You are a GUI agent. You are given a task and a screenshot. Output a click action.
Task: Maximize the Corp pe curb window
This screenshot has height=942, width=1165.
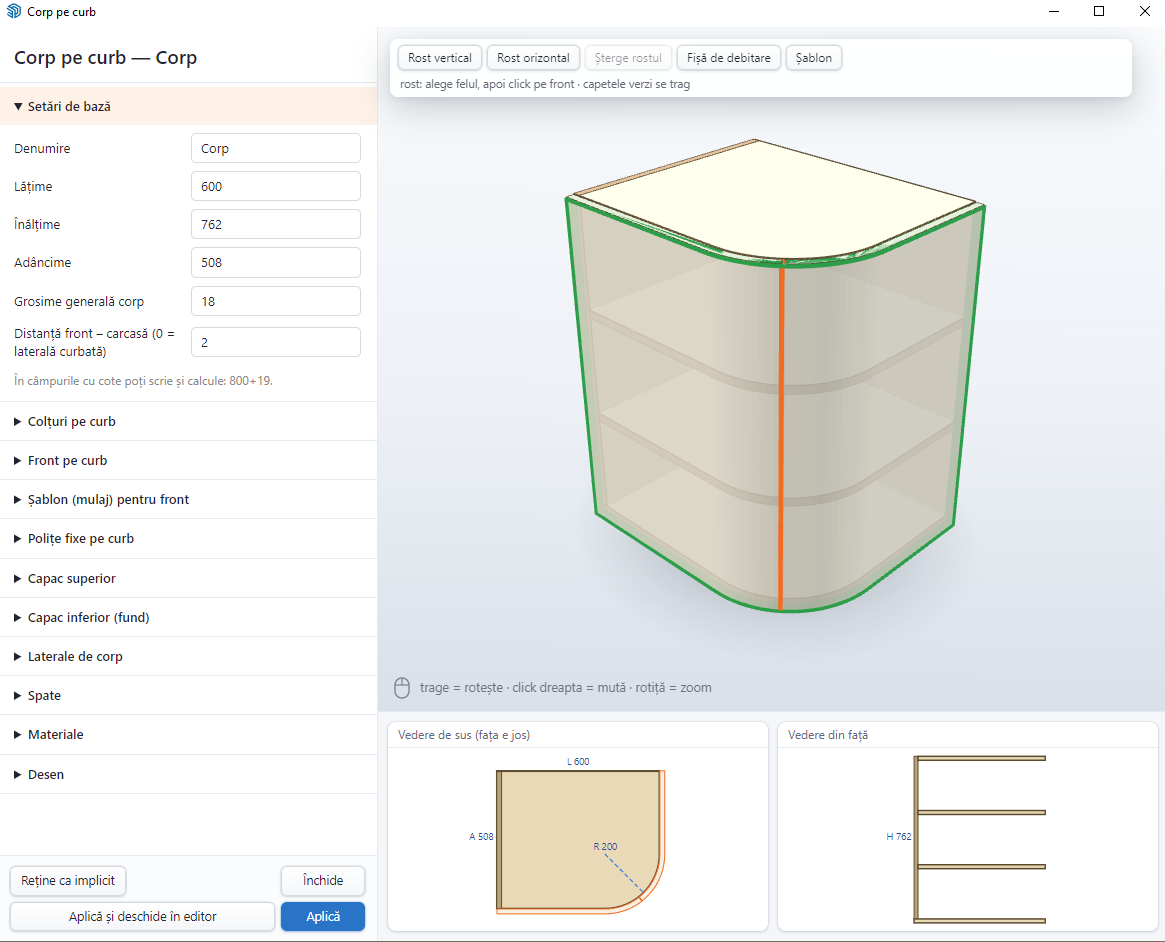[1099, 11]
